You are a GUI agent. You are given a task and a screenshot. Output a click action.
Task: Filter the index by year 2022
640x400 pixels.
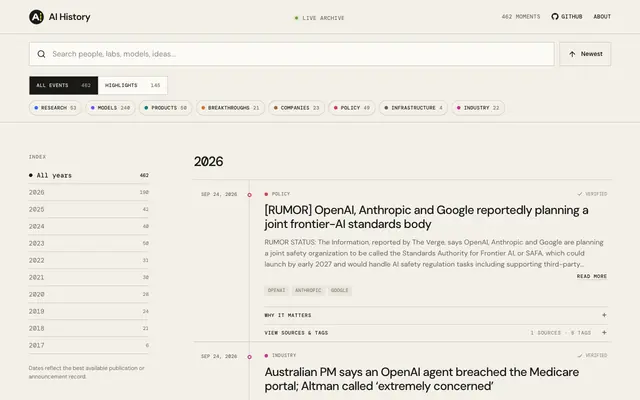89,260
